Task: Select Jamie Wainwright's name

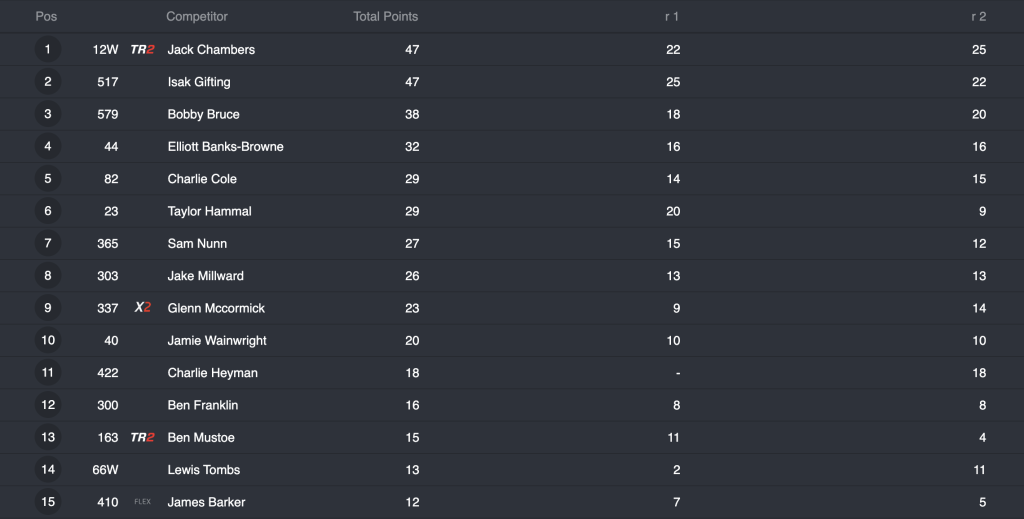Action: pyautogui.click(x=217, y=341)
